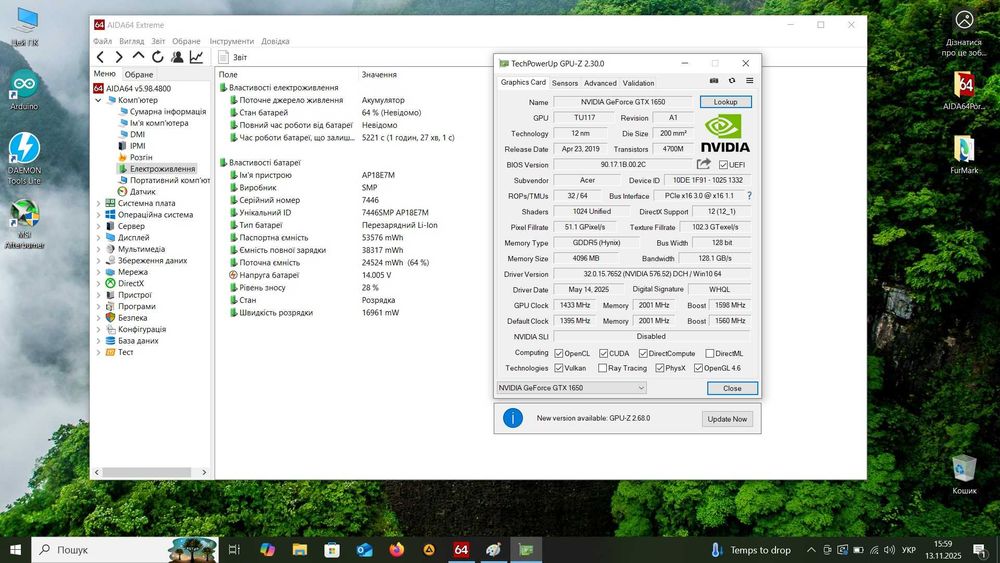This screenshot has width=1000, height=563.
Task: Toggle the OpenCL checkbox
Action: click(559, 353)
